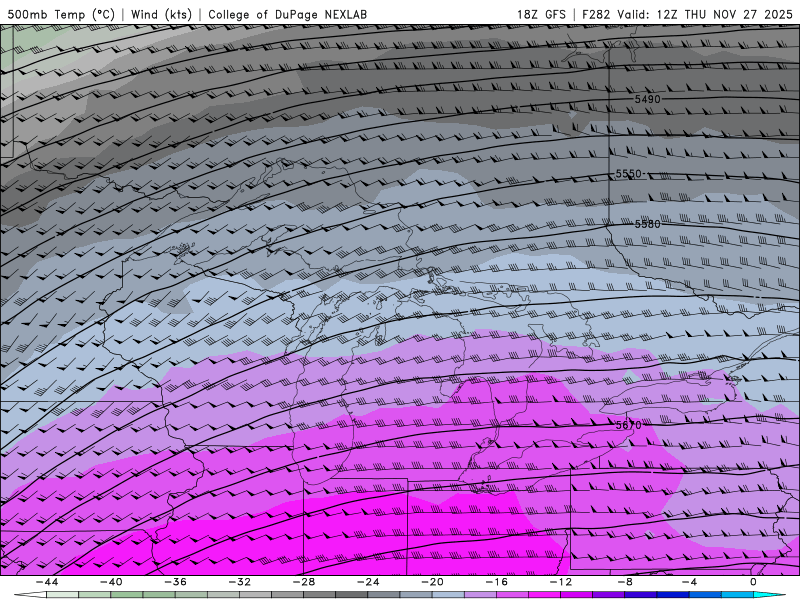The width and height of the screenshot is (800, 600).
Task: Click the 'Valid: 12Z THU NOV 27 2025' text
Action: pos(705,14)
